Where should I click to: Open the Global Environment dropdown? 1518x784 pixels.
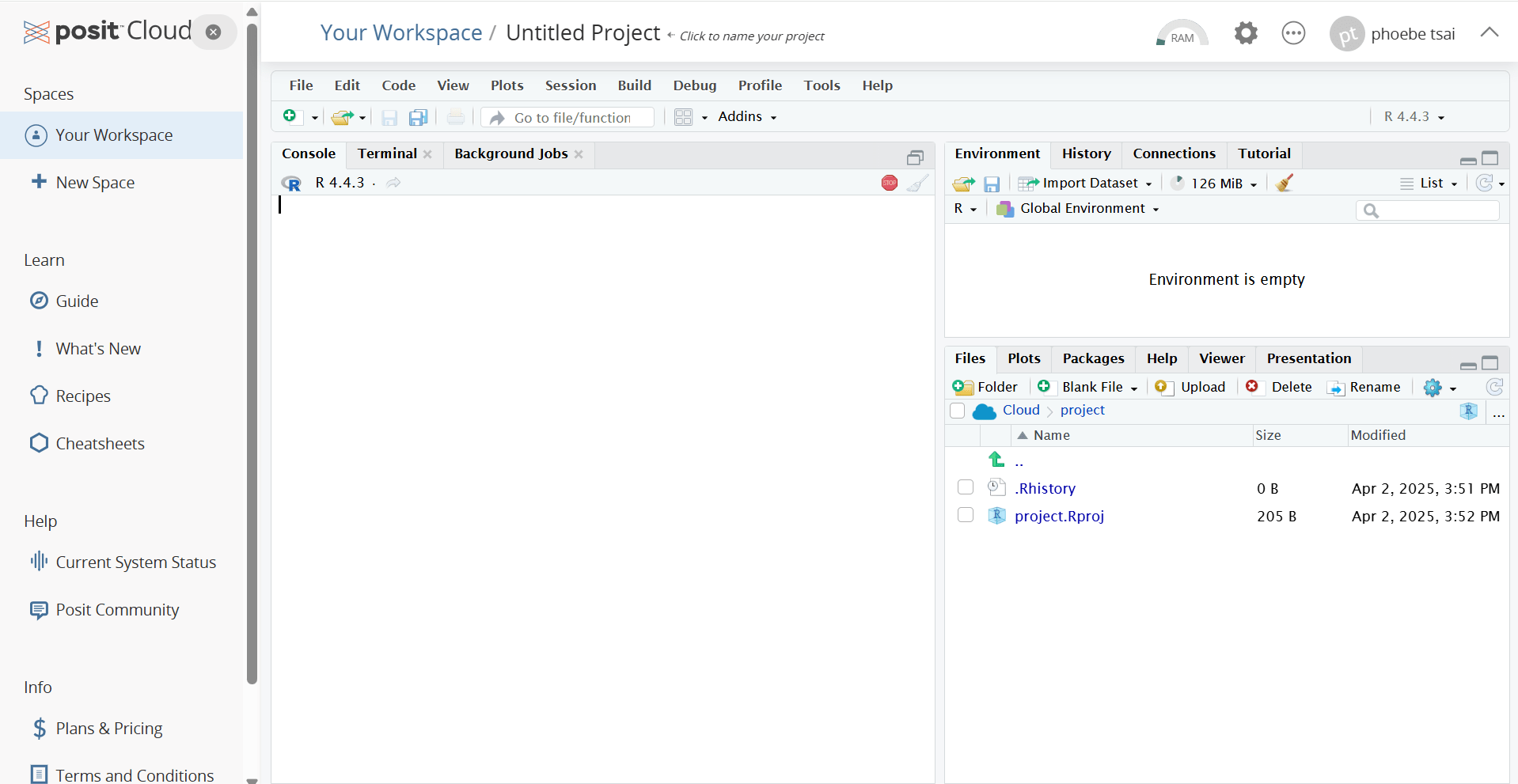pyautogui.click(x=1078, y=208)
